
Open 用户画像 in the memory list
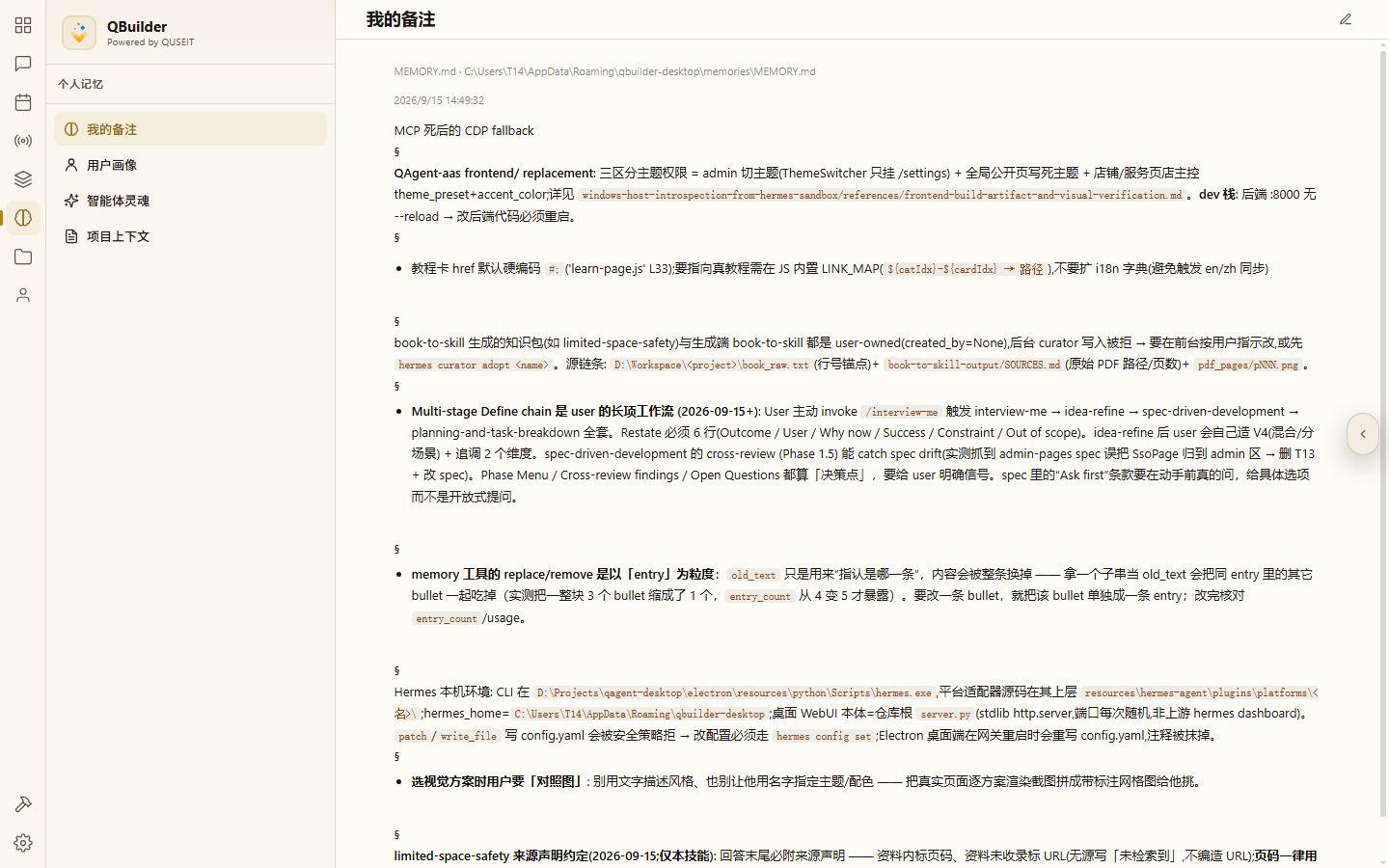point(190,165)
